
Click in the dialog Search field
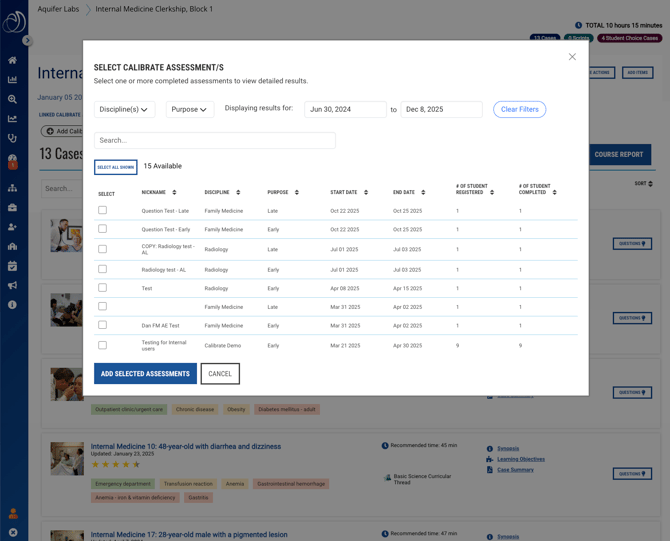(x=215, y=140)
